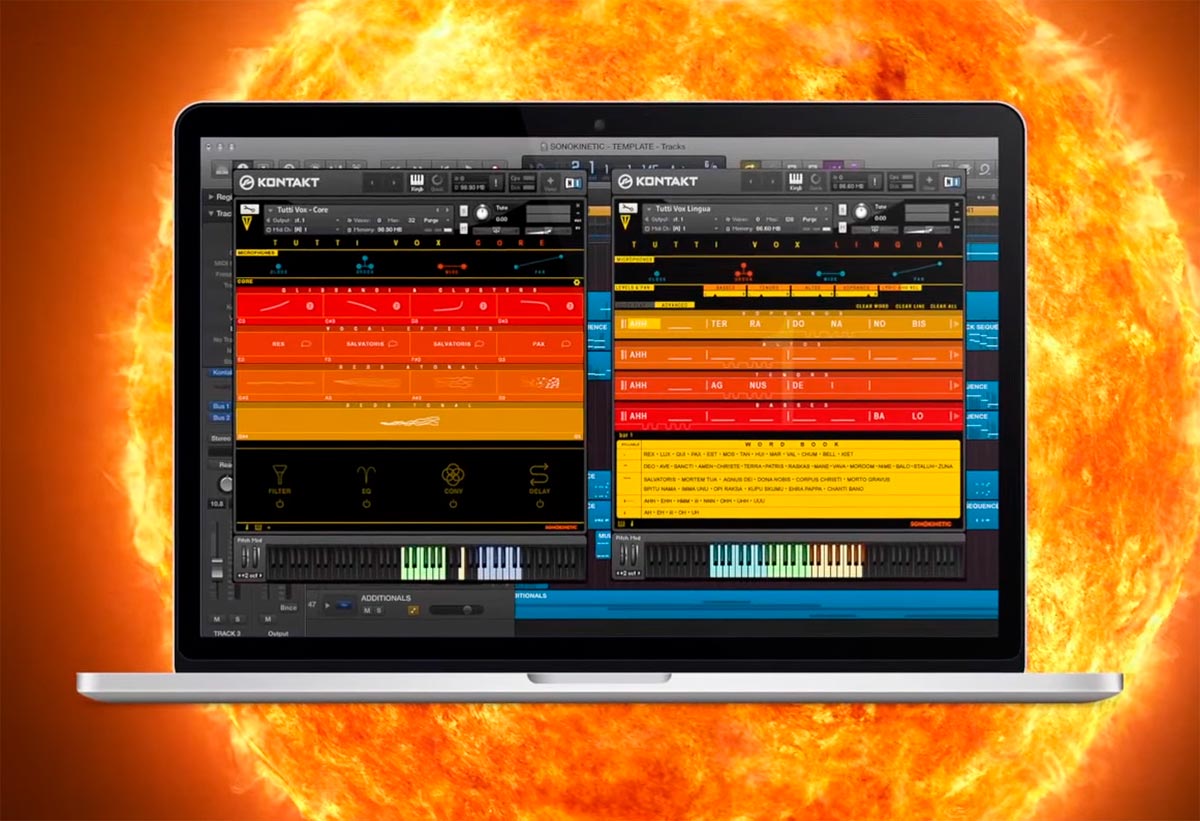
Task: Click Clear All button in Lingua window
Action: coord(942,306)
